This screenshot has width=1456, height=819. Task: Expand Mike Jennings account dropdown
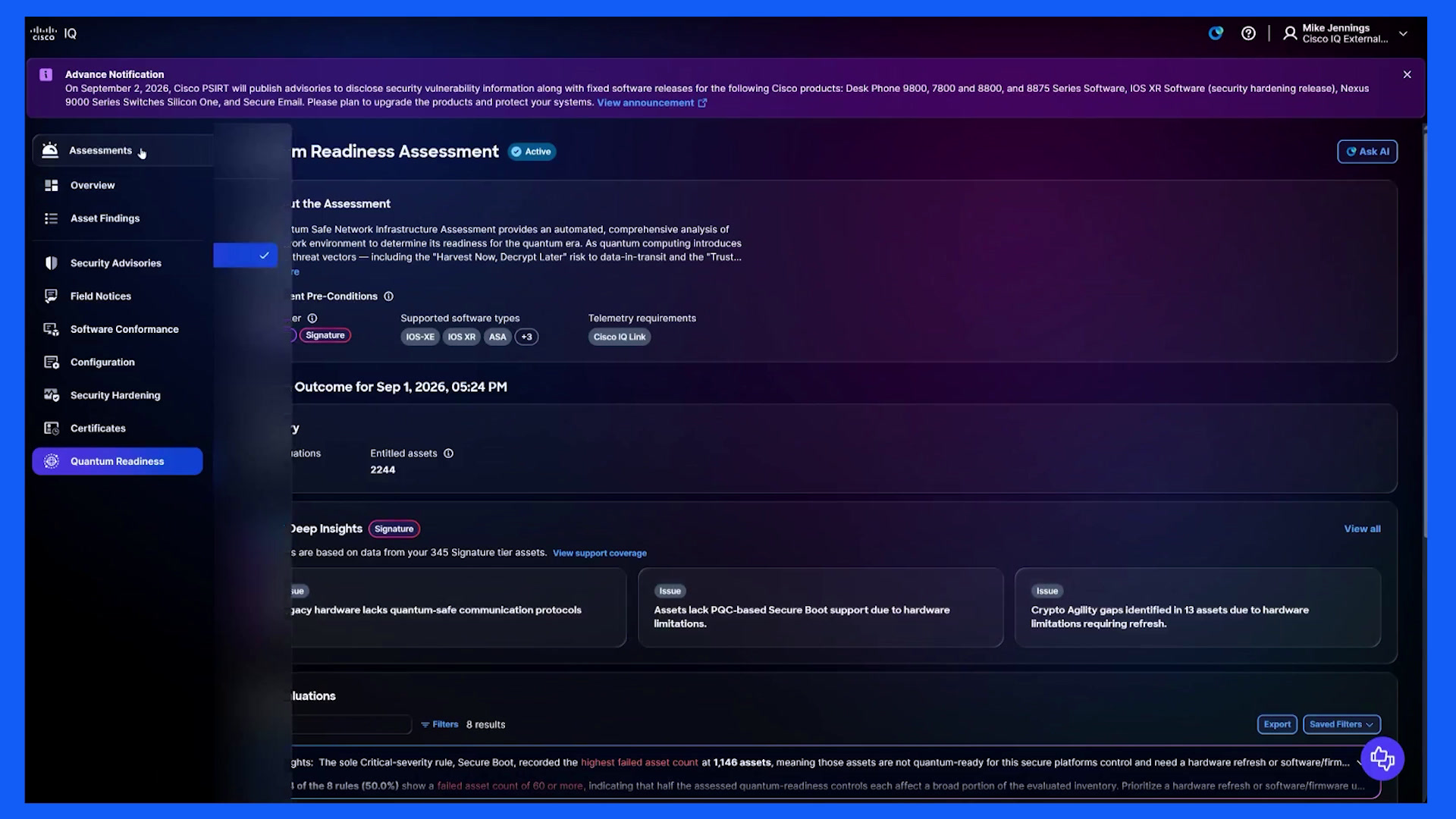(1403, 33)
